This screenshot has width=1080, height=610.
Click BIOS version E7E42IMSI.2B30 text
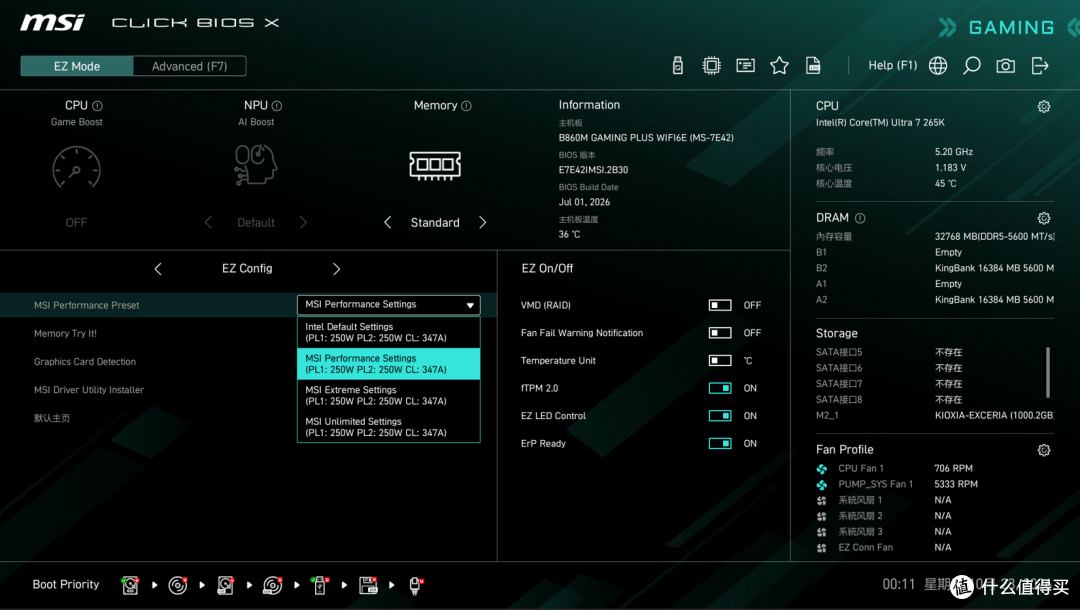[x=593, y=169]
